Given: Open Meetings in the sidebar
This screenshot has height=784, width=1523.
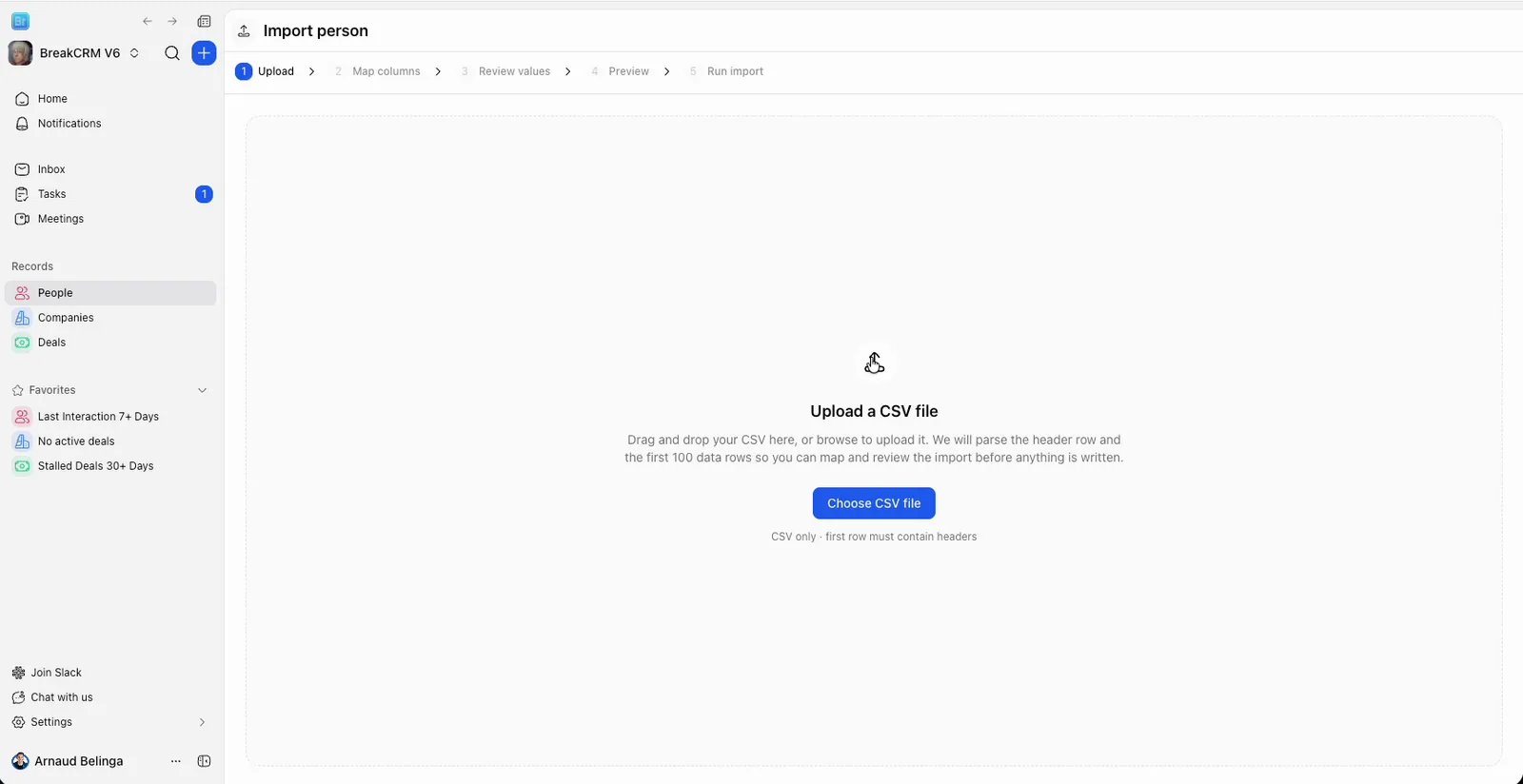Looking at the screenshot, I should [x=110, y=219].
